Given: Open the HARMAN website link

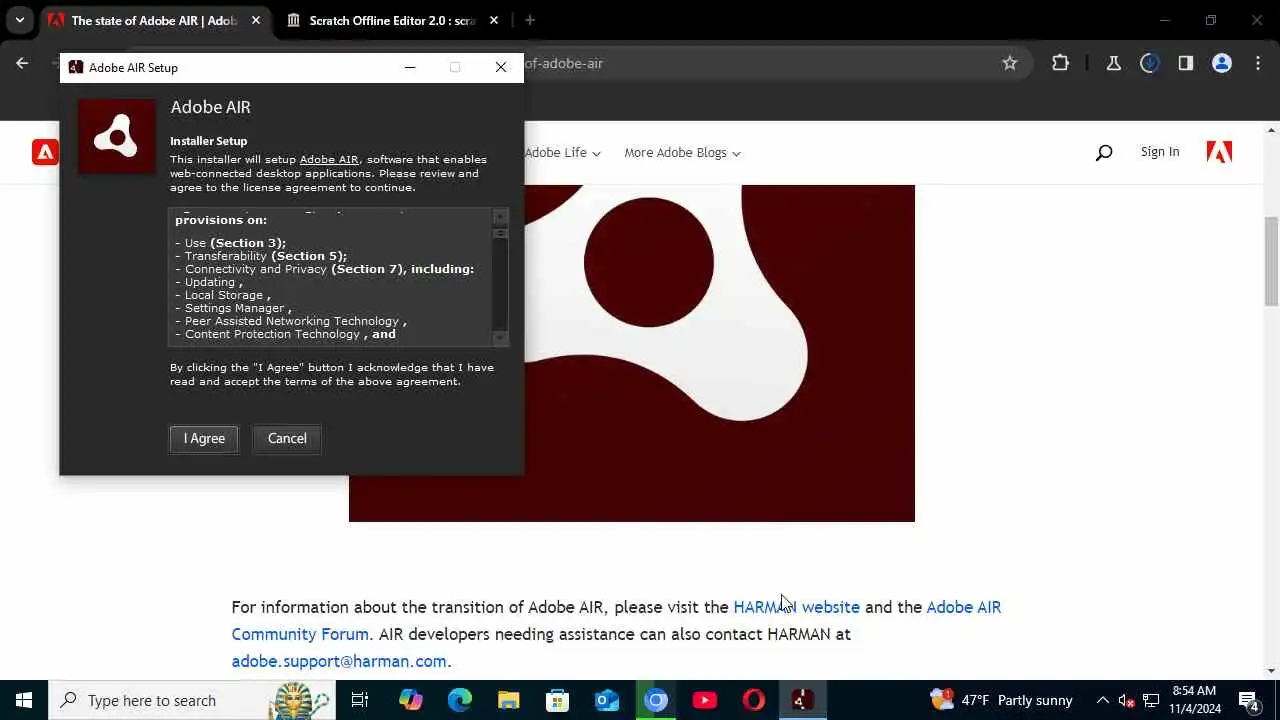Looking at the screenshot, I should (x=796, y=607).
